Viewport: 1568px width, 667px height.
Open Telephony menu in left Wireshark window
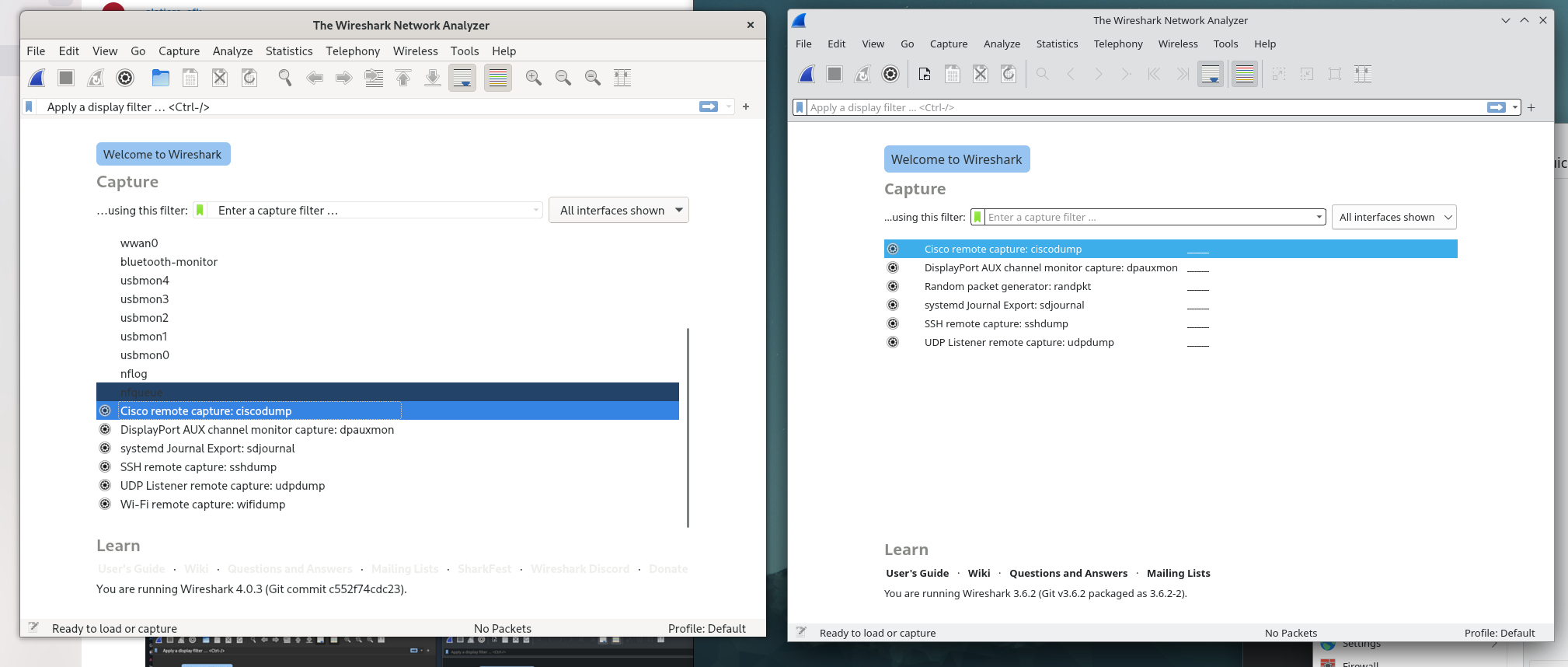[x=353, y=51]
